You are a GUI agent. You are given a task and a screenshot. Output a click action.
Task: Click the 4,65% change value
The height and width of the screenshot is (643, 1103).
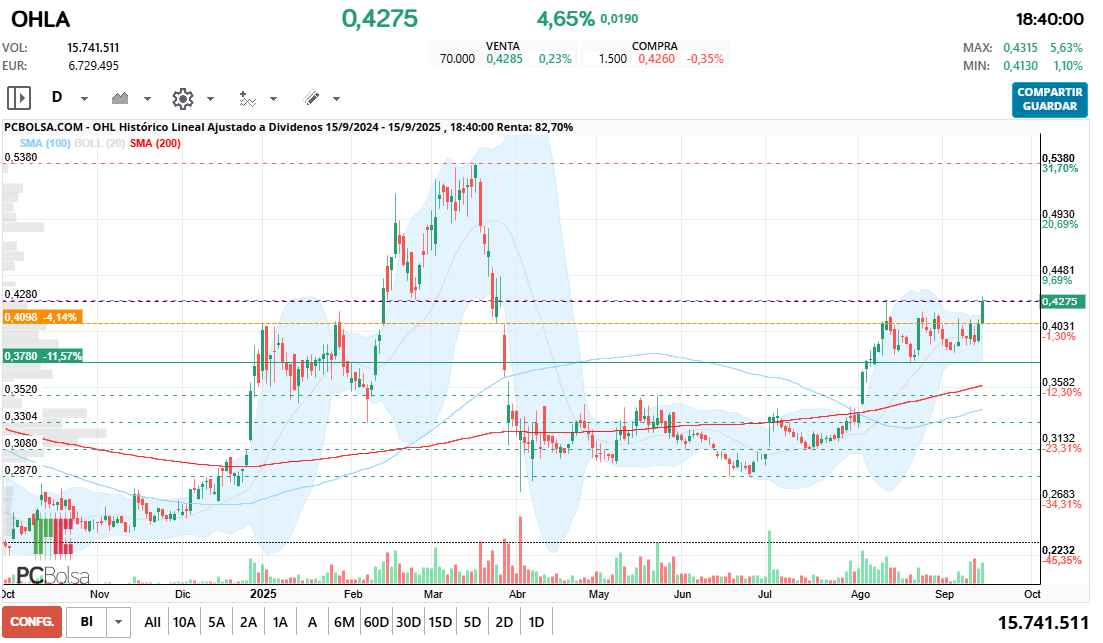(x=566, y=19)
